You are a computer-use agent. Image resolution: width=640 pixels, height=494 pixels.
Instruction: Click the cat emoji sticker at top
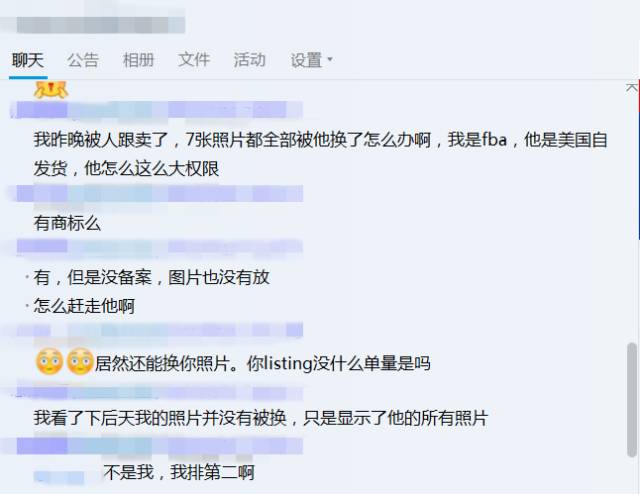tap(51, 89)
